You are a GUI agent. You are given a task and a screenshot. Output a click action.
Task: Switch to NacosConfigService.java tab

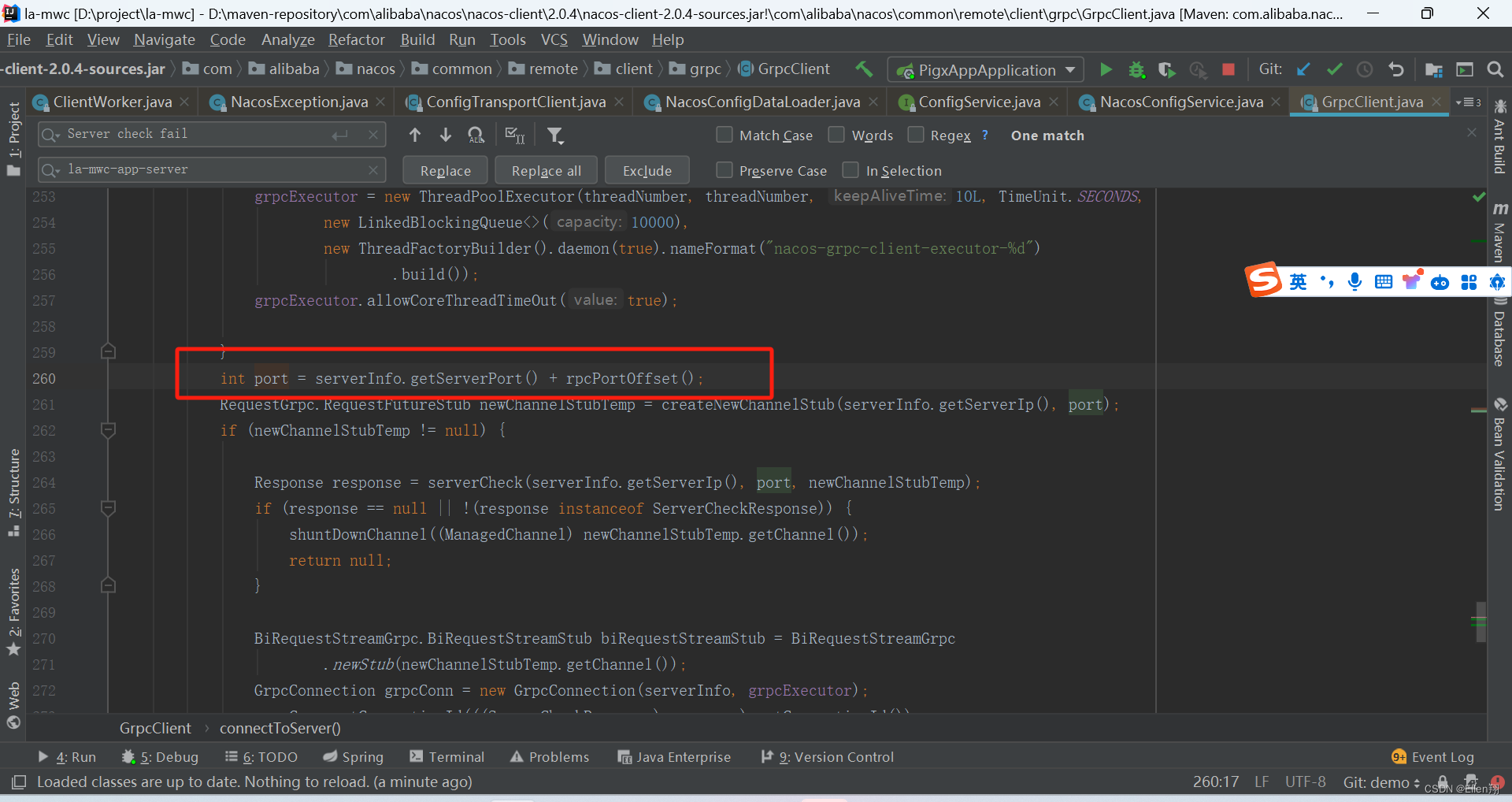click(x=1181, y=102)
